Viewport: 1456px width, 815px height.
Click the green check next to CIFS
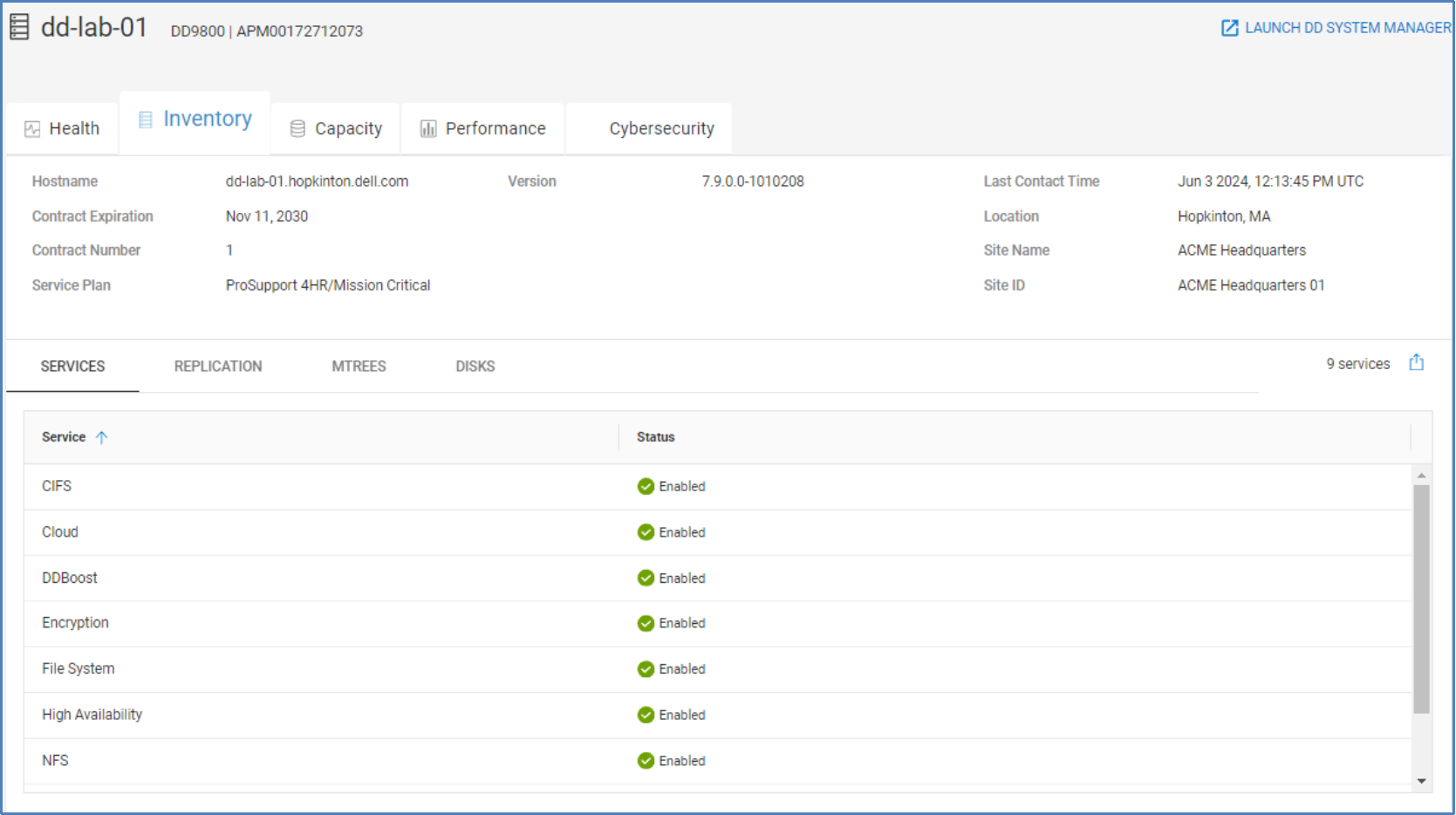646,487
